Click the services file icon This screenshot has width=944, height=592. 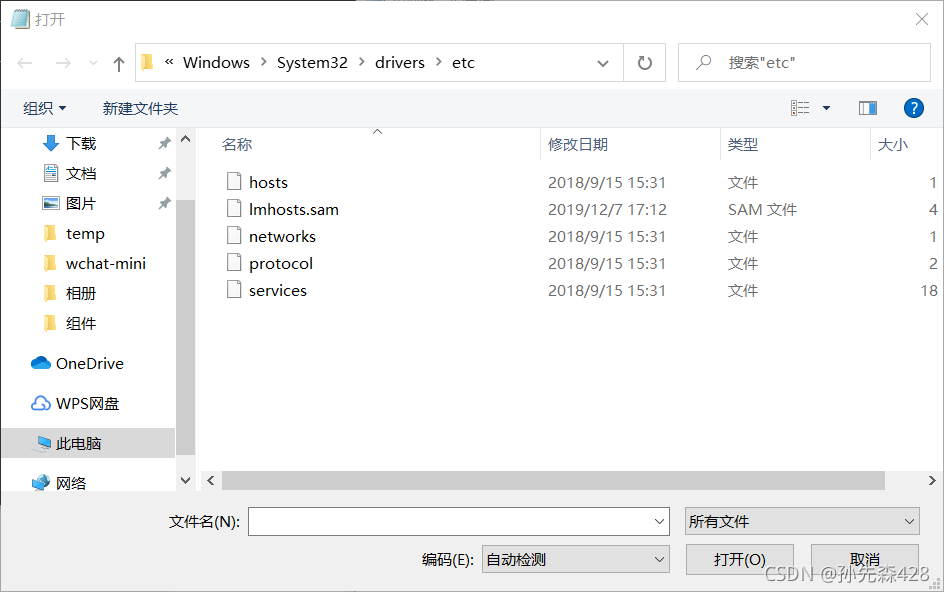click(x=234, y=290)
